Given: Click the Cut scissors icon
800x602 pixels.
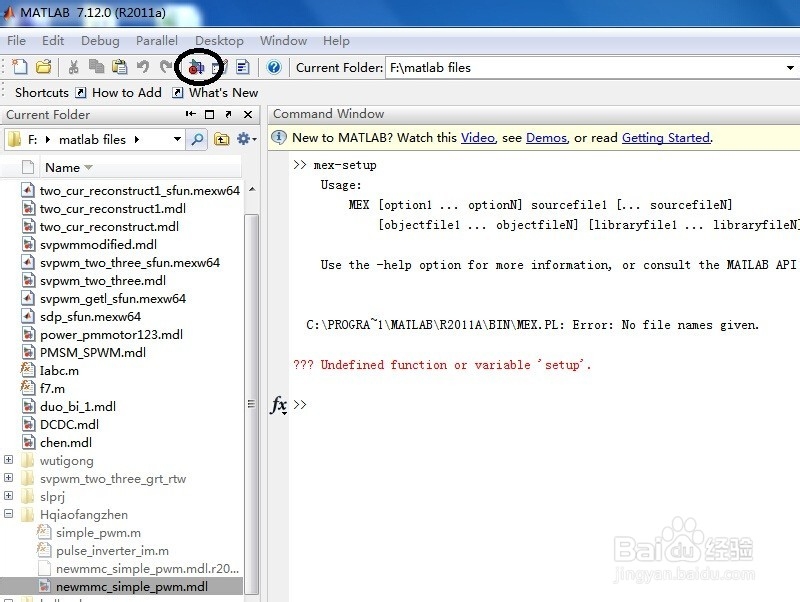Looking at the screenshot, I should coord(73,67).
